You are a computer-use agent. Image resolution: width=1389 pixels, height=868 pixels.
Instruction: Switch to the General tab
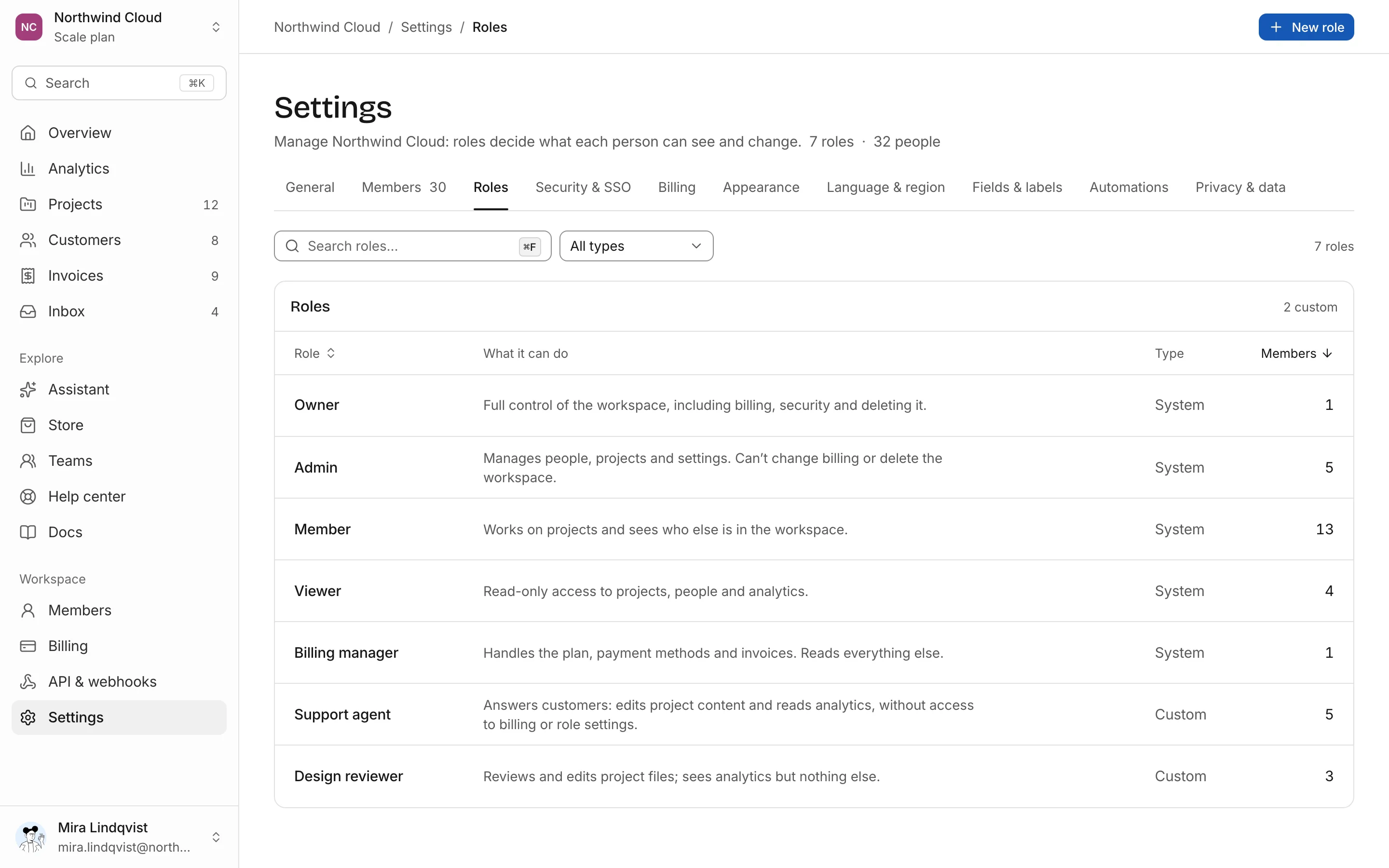[310, 187]
